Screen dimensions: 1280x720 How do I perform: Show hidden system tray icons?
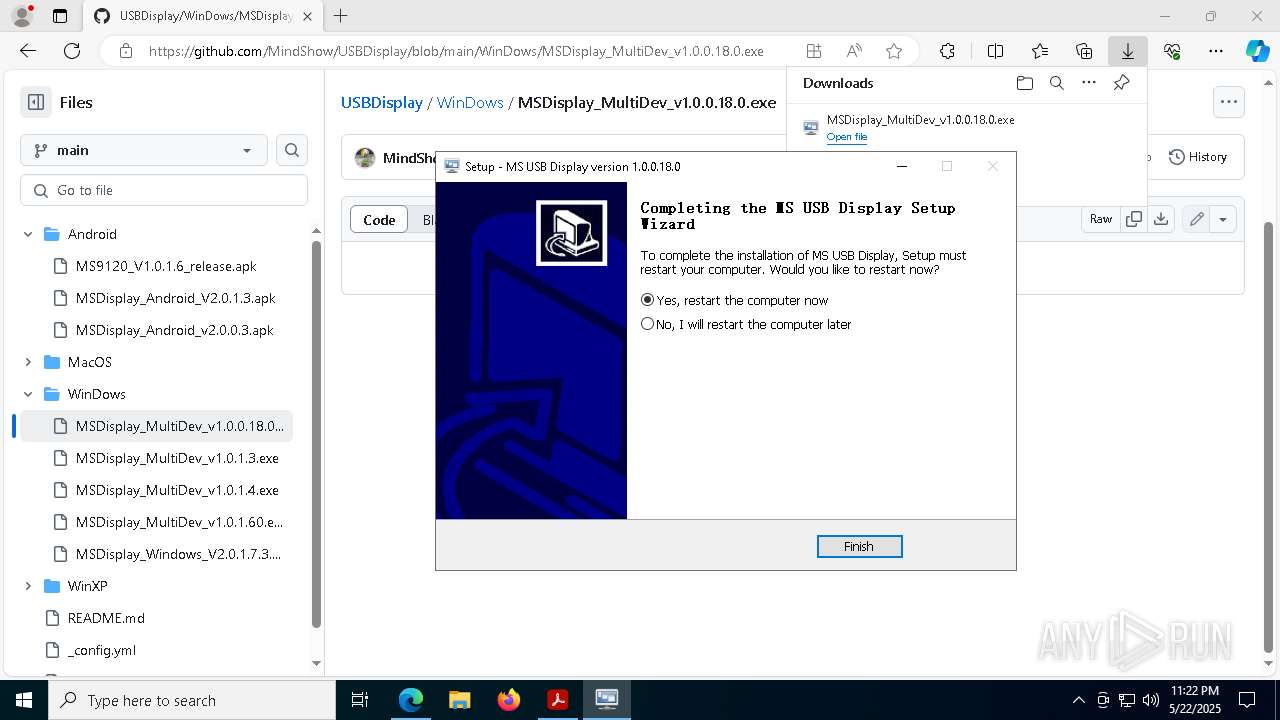click(x=1078, y=700)
